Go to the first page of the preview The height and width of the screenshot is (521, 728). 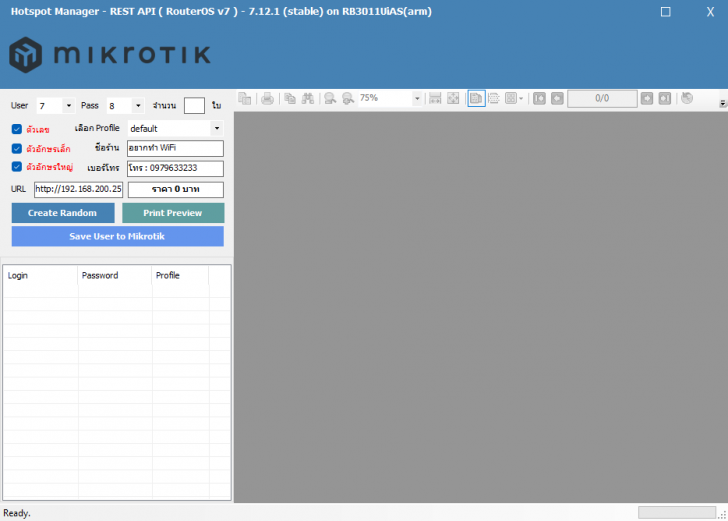(540, 98)
